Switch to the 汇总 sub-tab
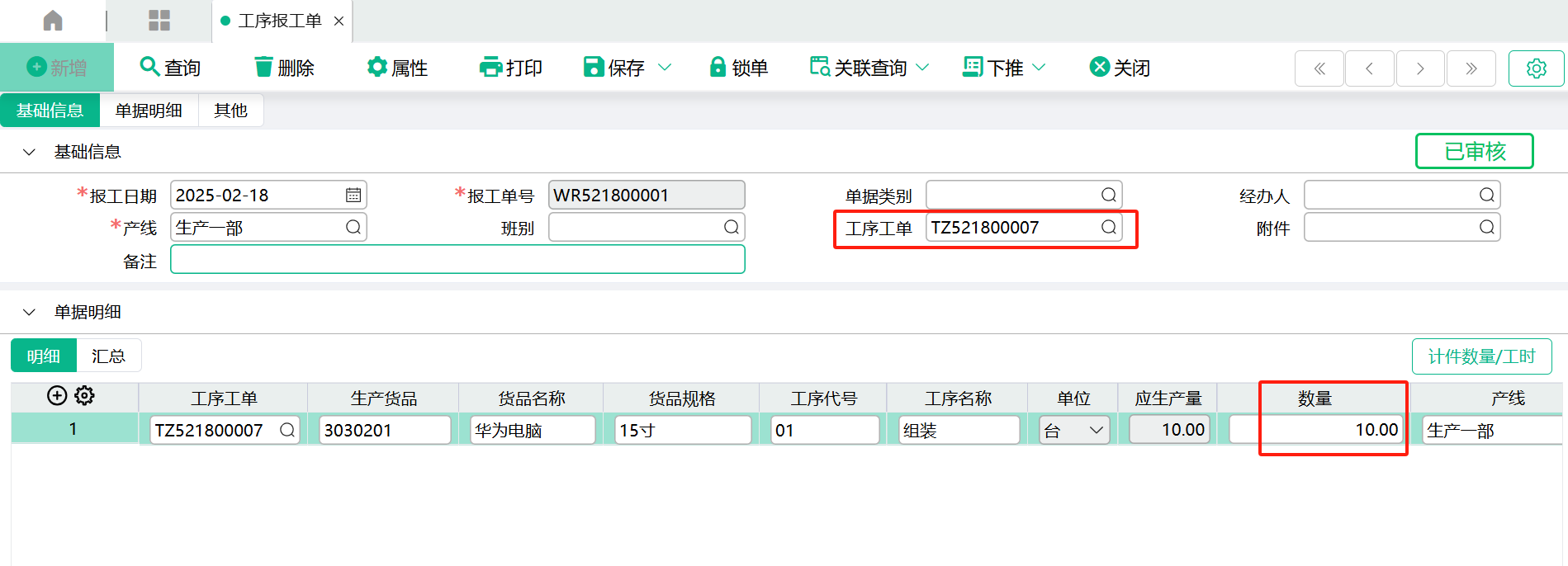The width and height of the screenshot is (1568, 566). click(x=108, y=356)
